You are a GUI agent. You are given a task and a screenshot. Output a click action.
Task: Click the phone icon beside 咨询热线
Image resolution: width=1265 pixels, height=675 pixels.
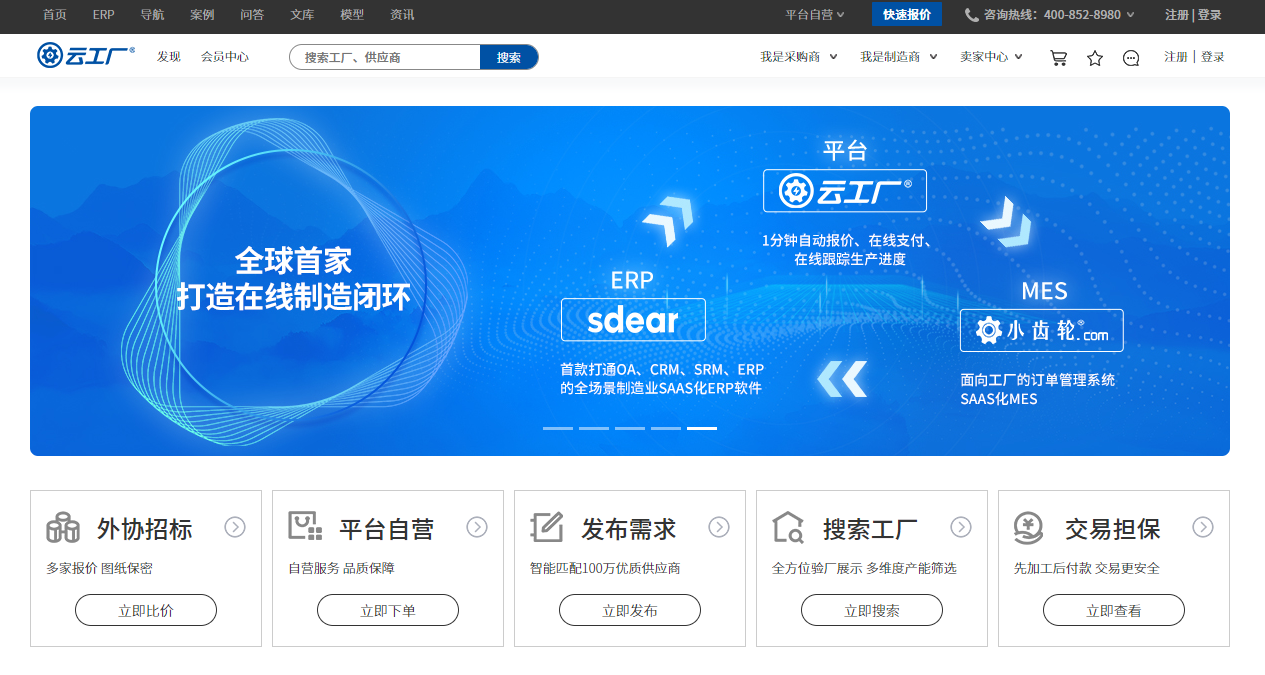click(x=971, y=15)
